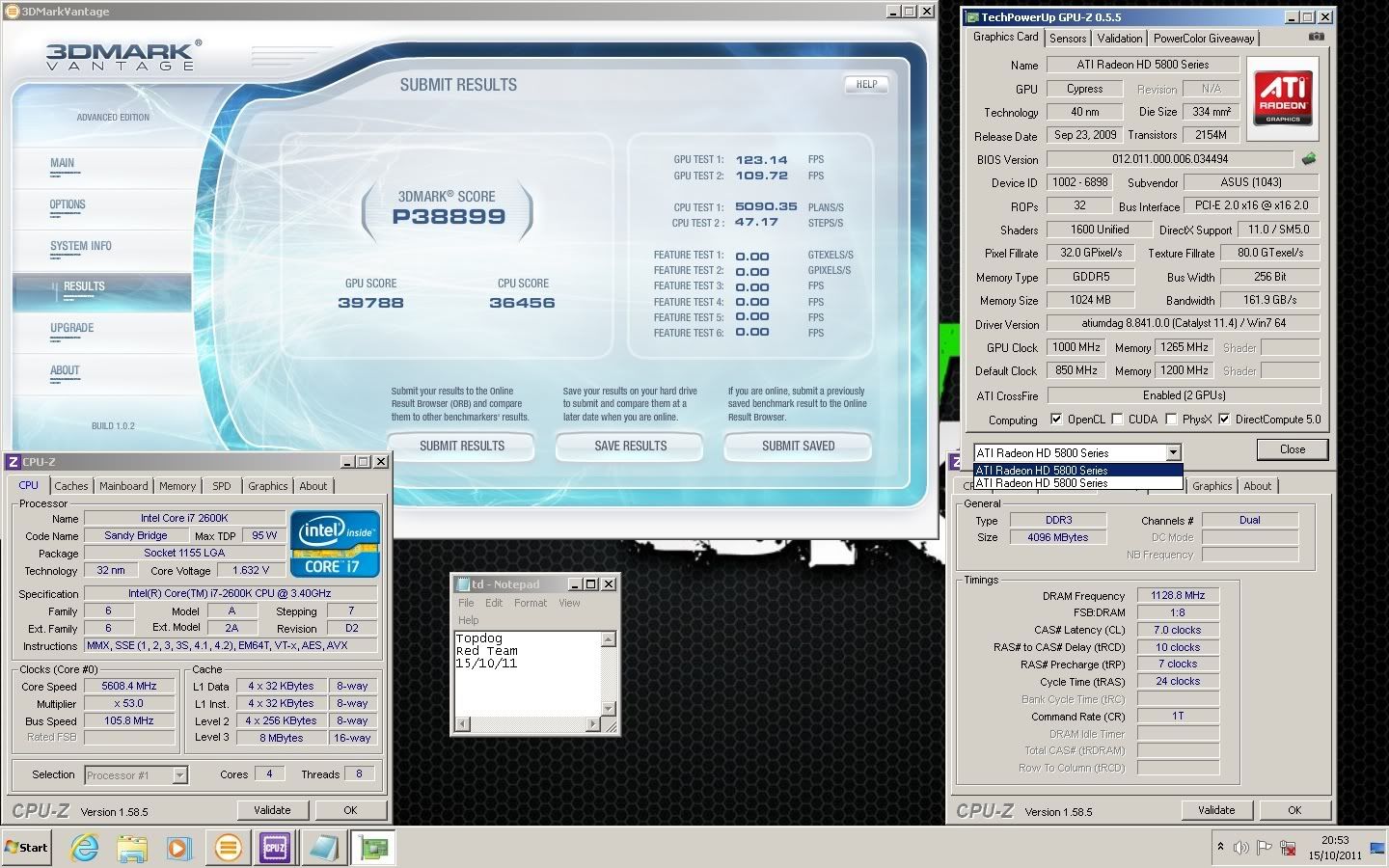The width and height of the screenshot is (1389, 868).
Task: Click the camera screenshot icon in GPU-Z
Action: pos(1317,37)
